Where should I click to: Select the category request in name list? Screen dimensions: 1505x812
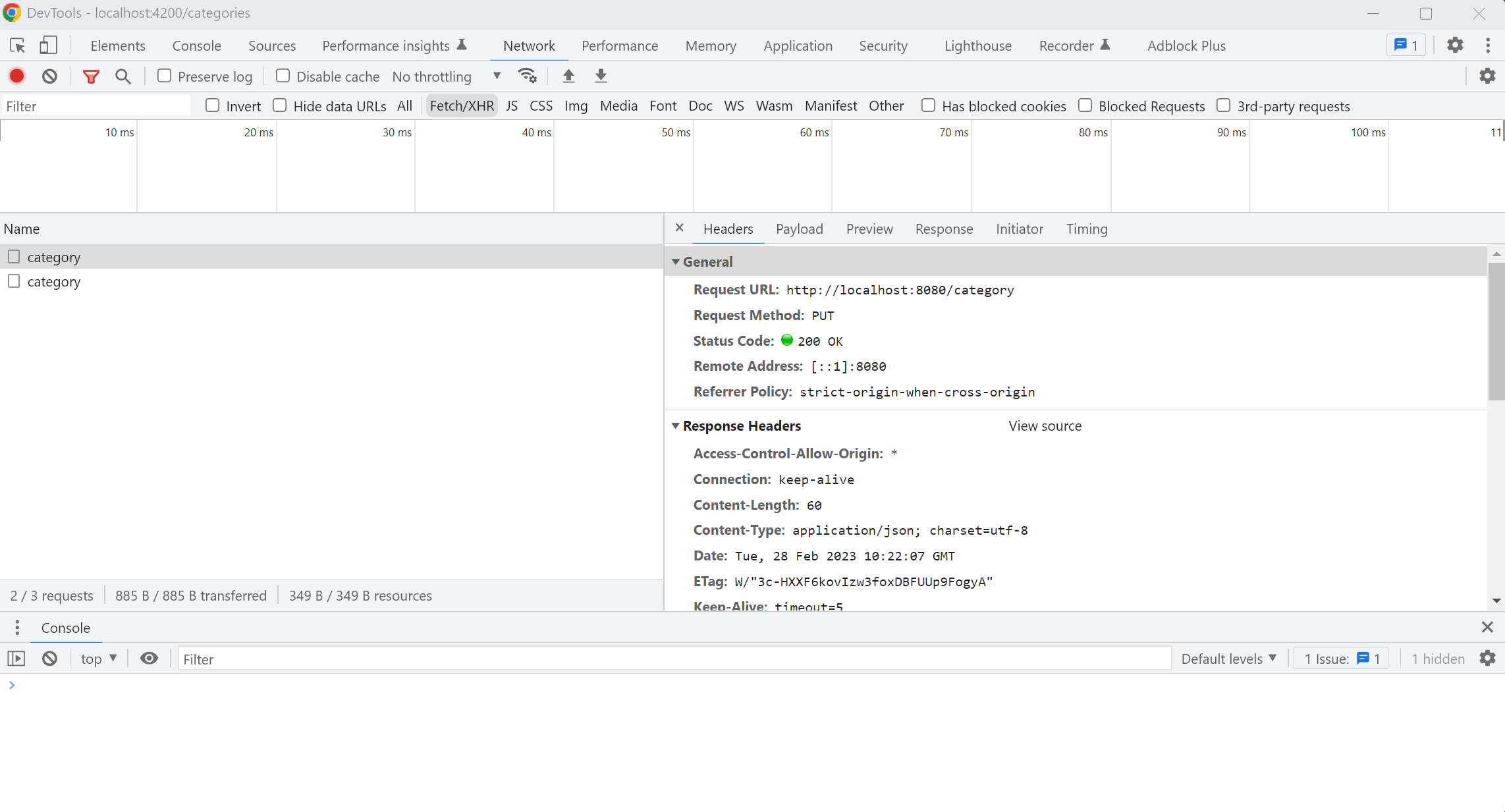point(53,256)
